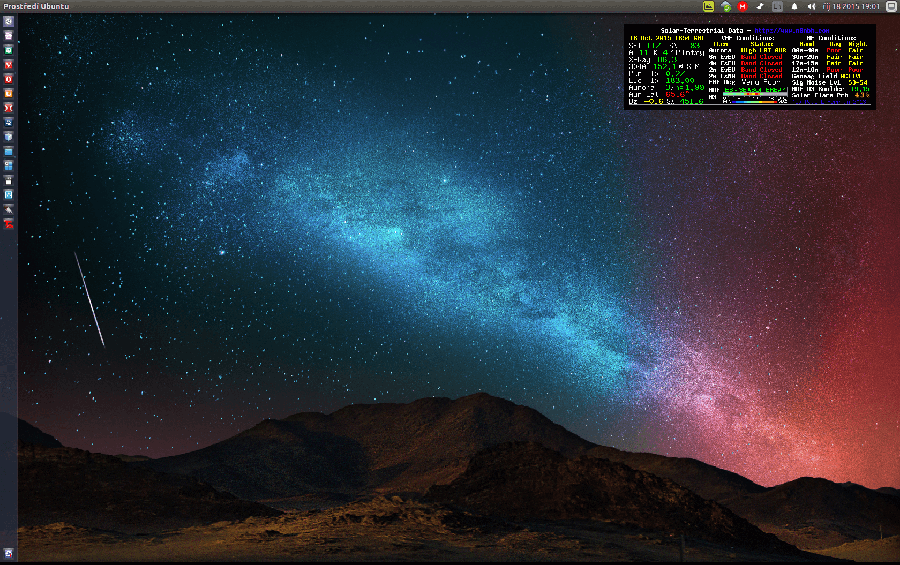The width and height of the screenshot is (900, 565).
Task: Open the n0nbh.com link in solar widget
Action: 790,31
